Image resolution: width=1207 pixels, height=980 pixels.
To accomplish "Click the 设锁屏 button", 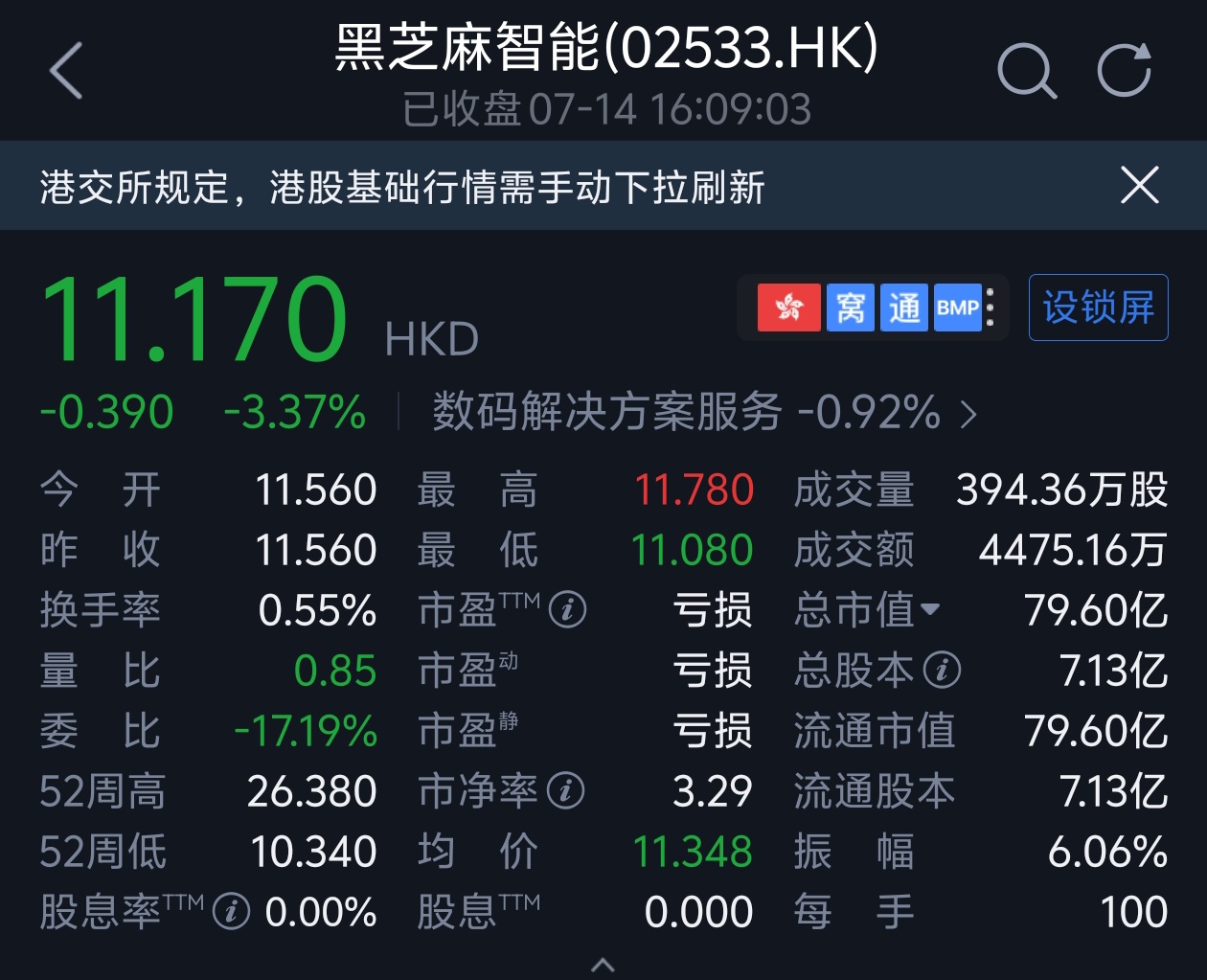I will click(1099, 308).
